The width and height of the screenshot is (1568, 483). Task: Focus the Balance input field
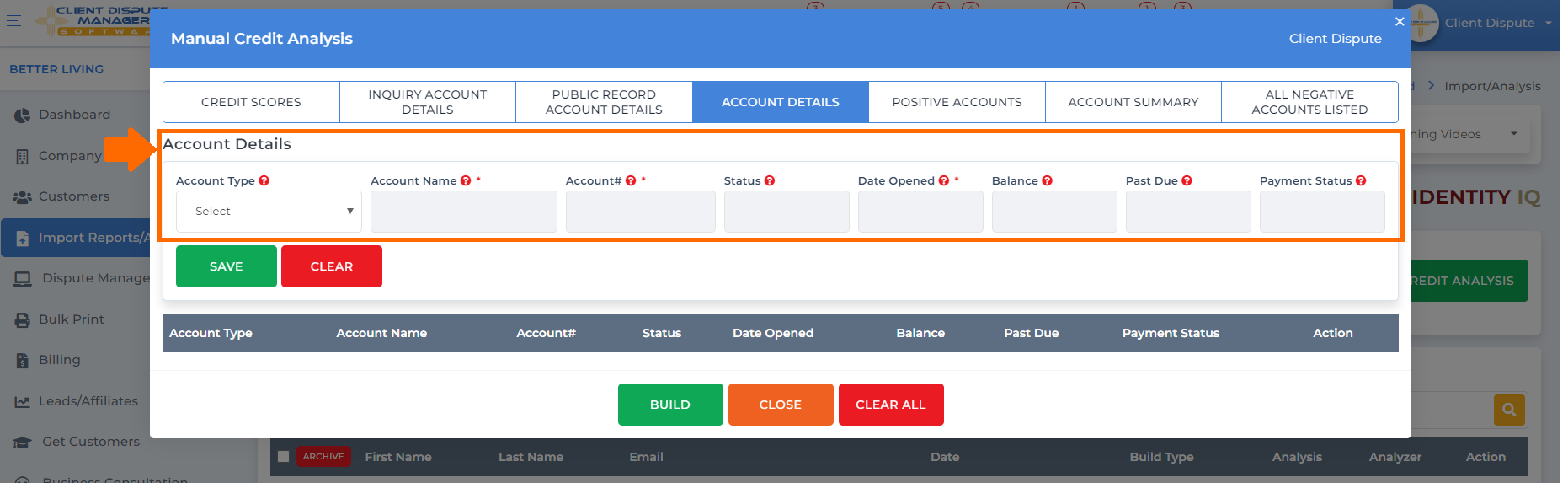pos(1054,212)
